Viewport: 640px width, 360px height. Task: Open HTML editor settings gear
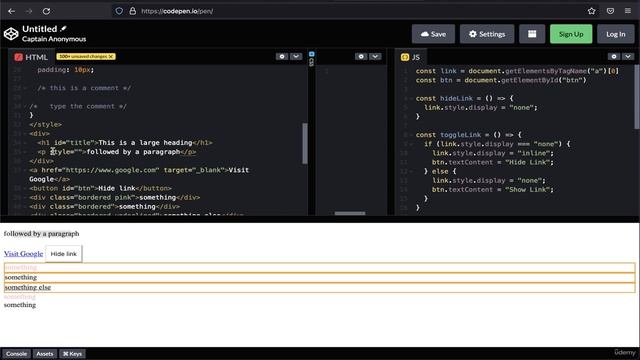click(282, 56)
